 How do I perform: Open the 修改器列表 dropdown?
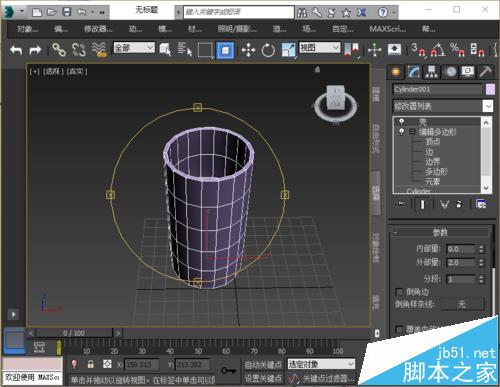[x=442, y=106]
